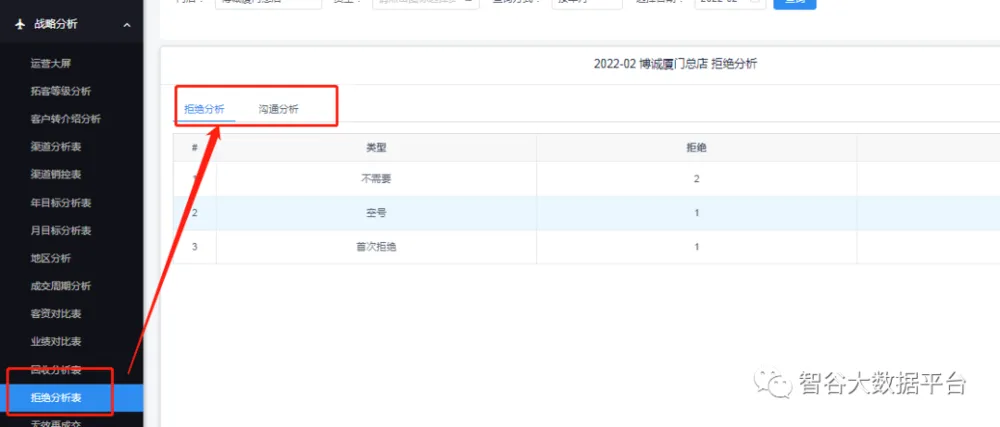1000x427 pixels.
Task: Select 渠道销控表 in the sidebar
Action: [55, 174]
